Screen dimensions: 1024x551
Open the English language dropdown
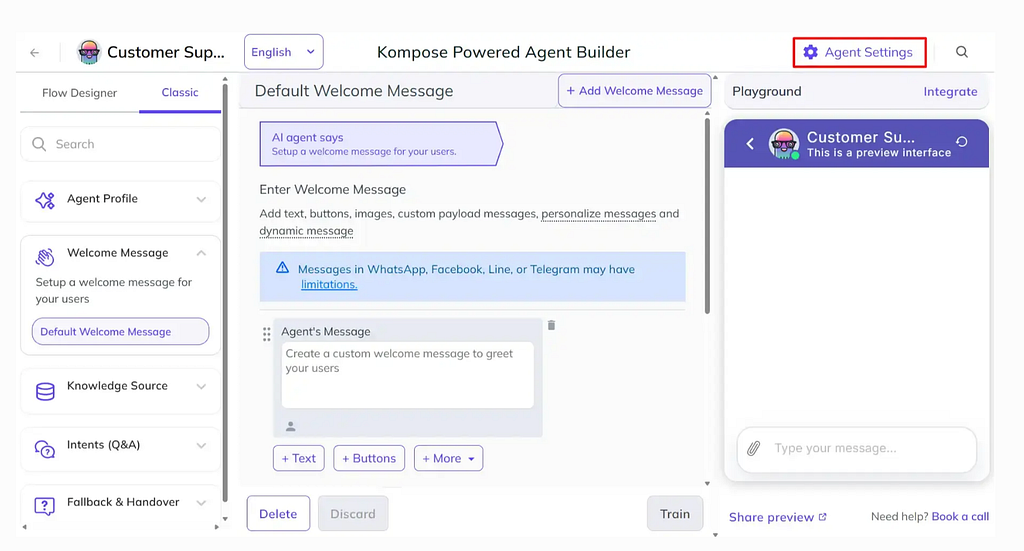(x=283, y=52)
